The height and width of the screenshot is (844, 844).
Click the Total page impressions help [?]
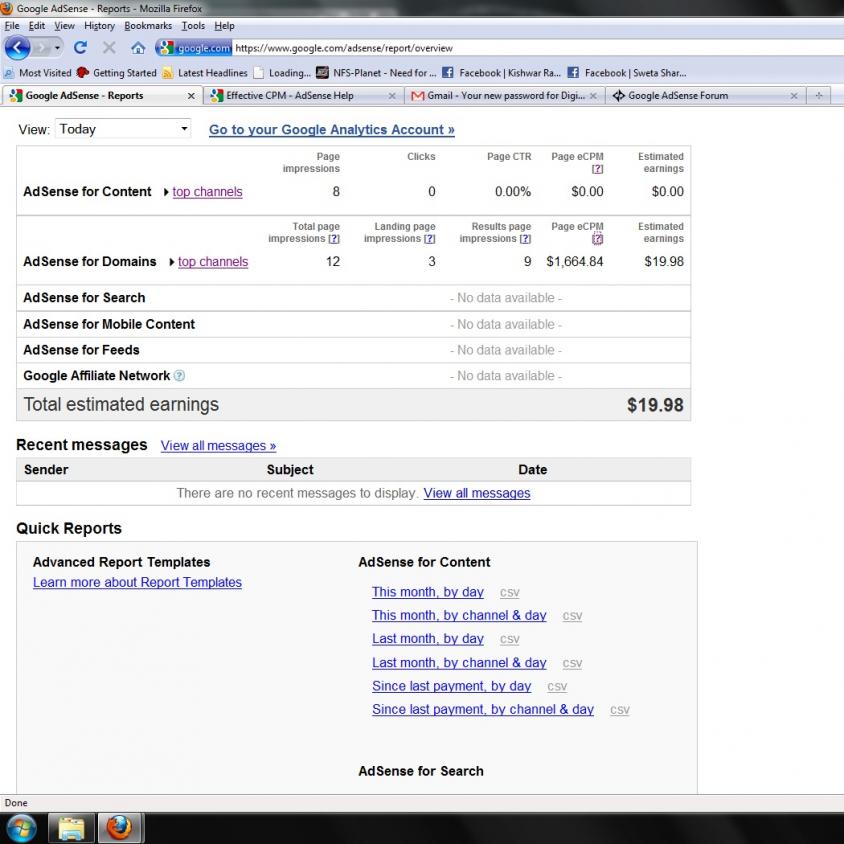click(334, 239)
